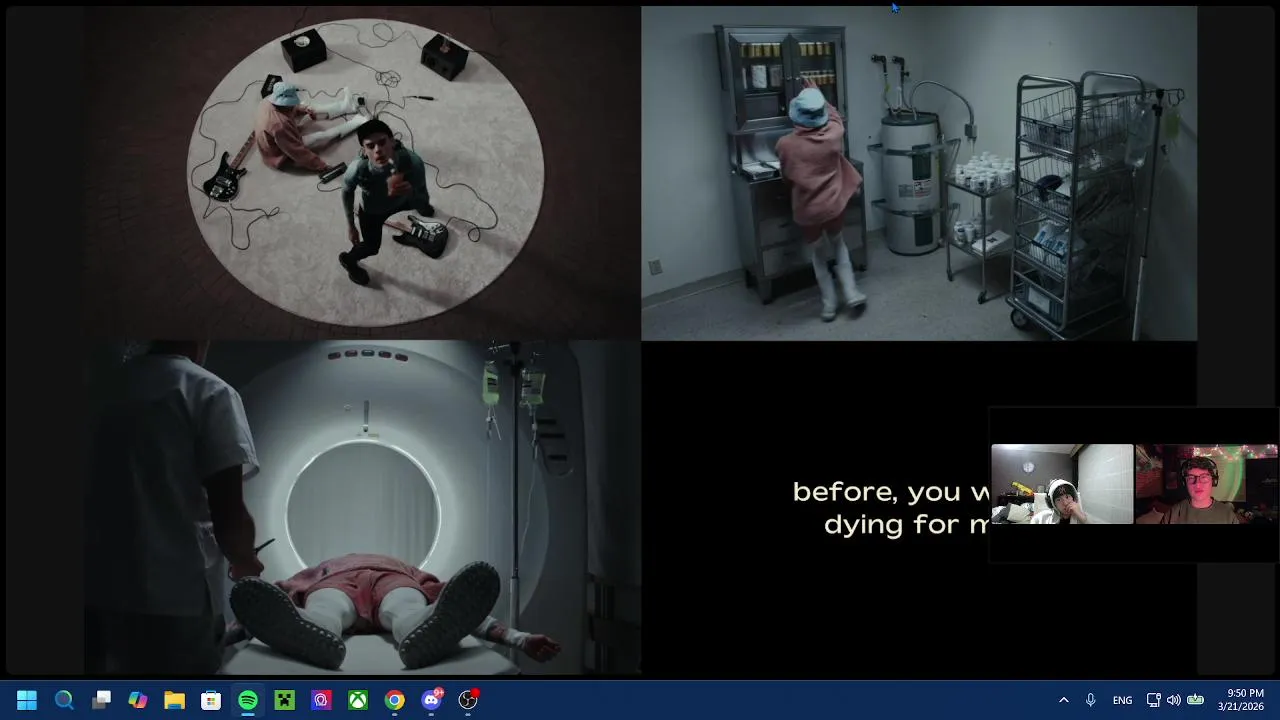Click the overhead rug scene video panel

tap(363, 173)
